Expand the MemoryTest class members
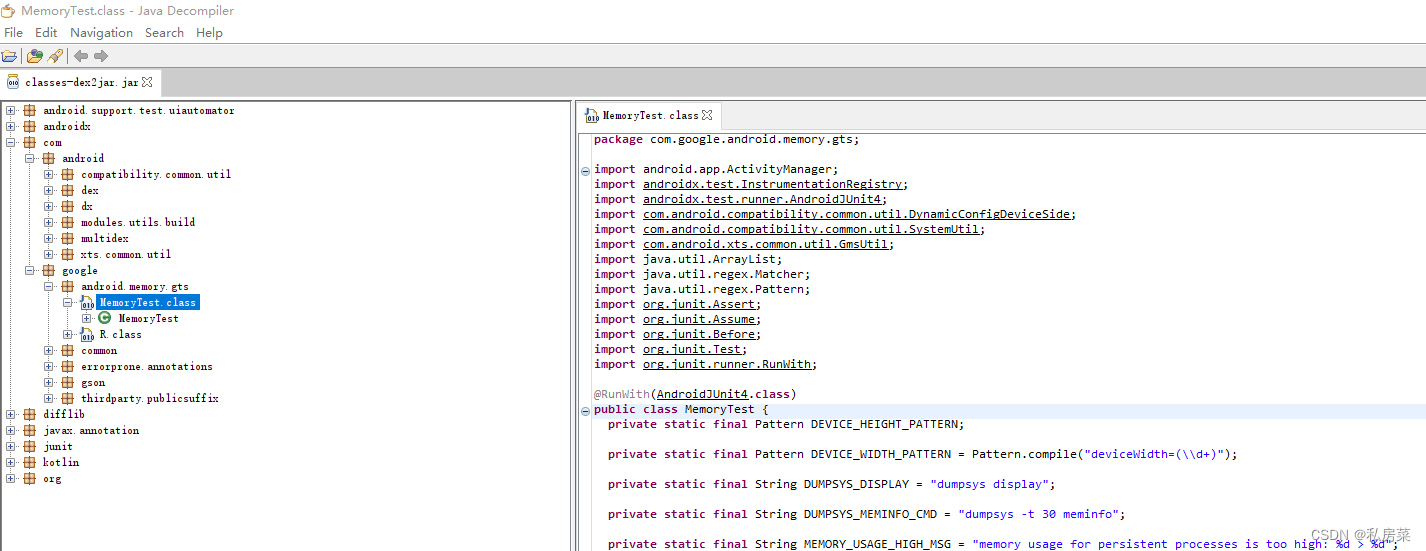Viewport: 1426px width, 551px height. pos(87,318)
